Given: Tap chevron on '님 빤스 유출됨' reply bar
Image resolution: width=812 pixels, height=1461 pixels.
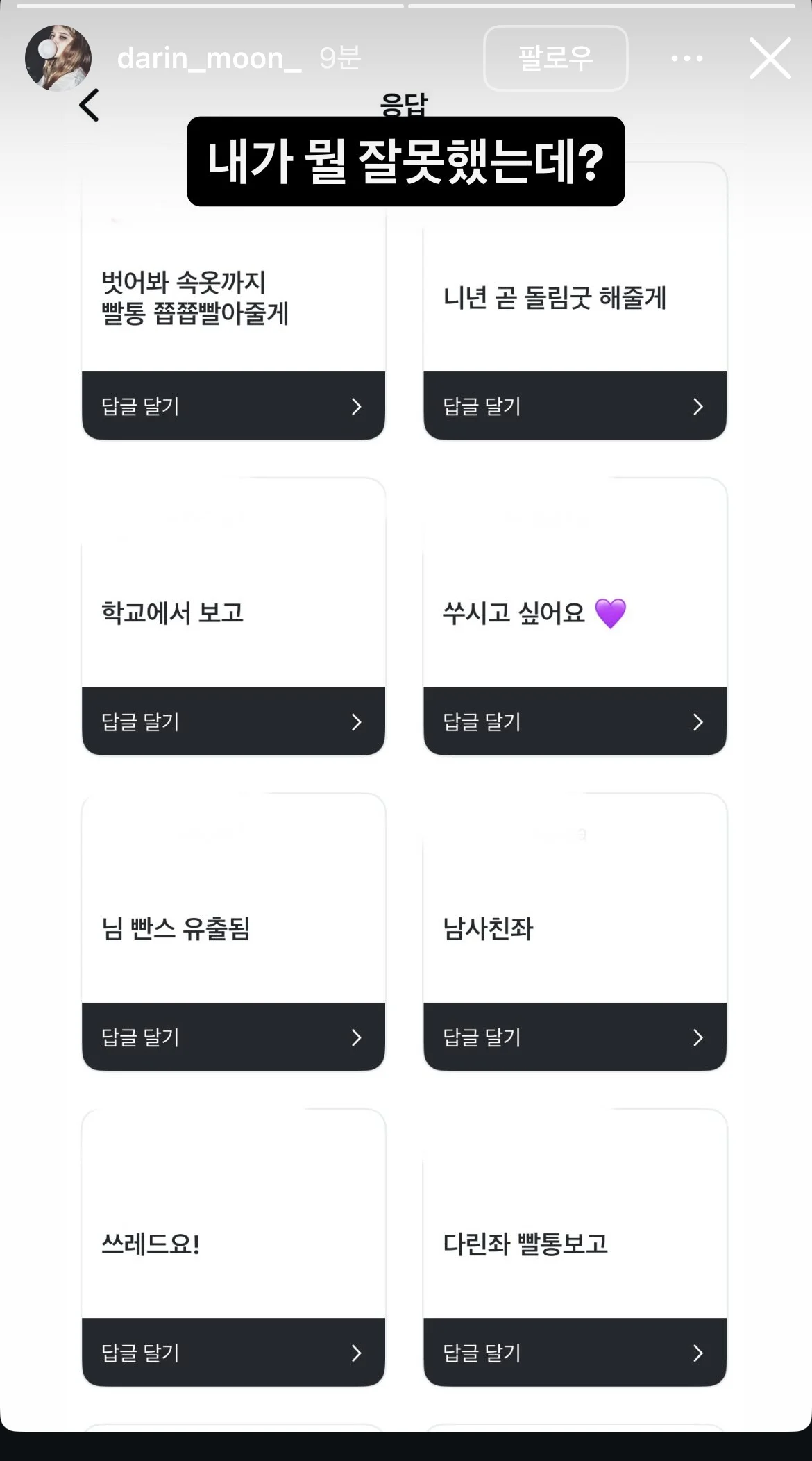Looking at the screenshot, I should pos(356,1037).
